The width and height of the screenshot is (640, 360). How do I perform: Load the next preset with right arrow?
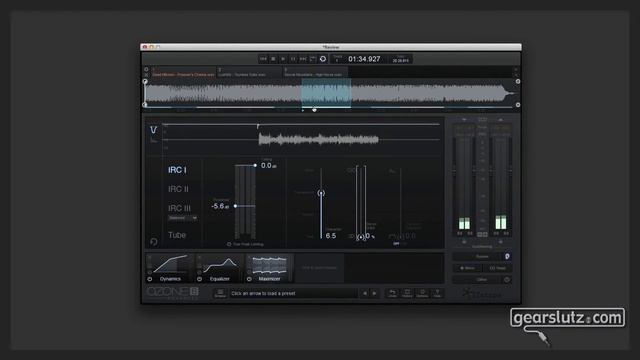(x=374, y=293)
